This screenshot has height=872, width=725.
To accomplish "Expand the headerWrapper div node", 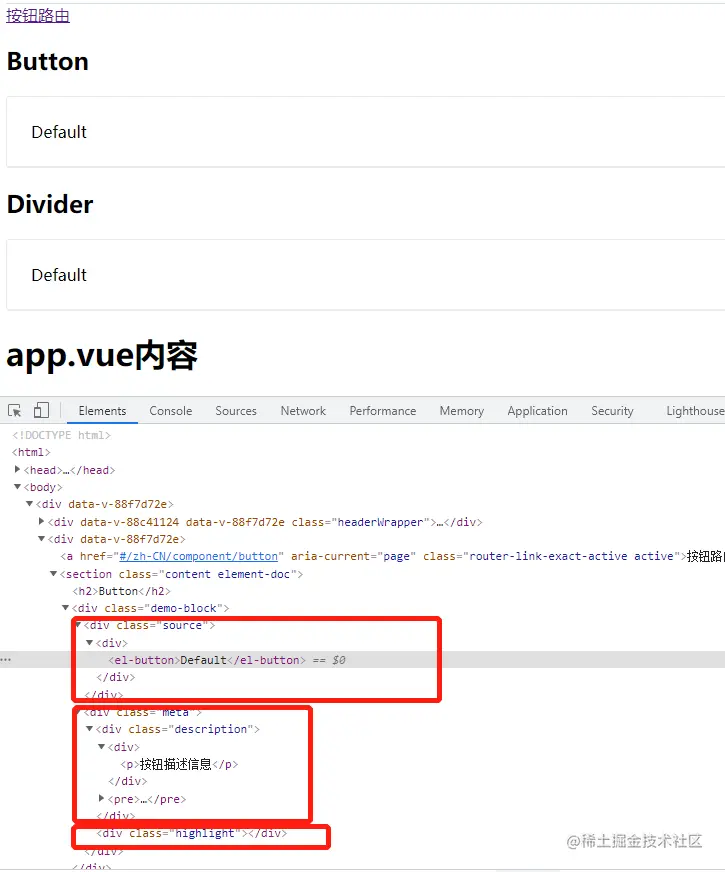I will (x=41, y=522).
